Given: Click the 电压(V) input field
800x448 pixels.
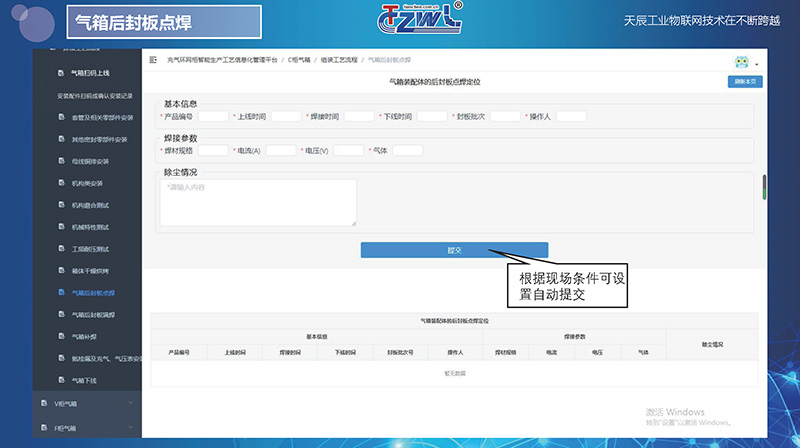Looking at the screenshot, I should (x=348, y=151).
